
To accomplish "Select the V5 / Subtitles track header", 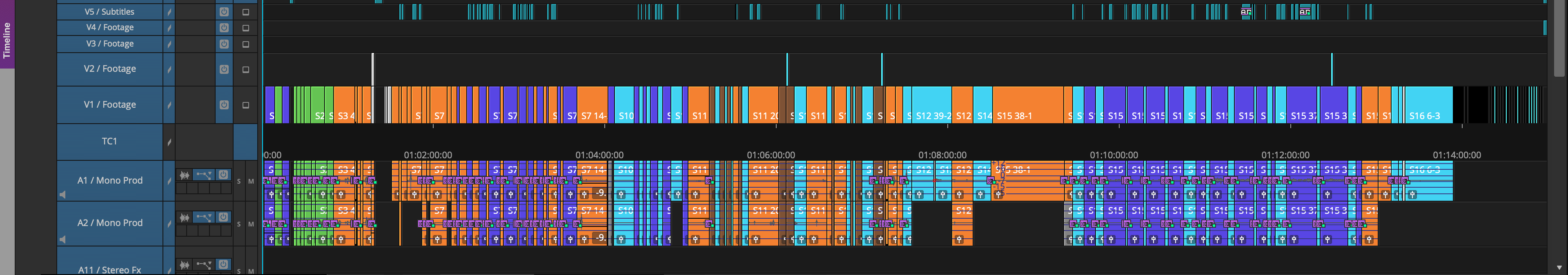I will 109,11.
